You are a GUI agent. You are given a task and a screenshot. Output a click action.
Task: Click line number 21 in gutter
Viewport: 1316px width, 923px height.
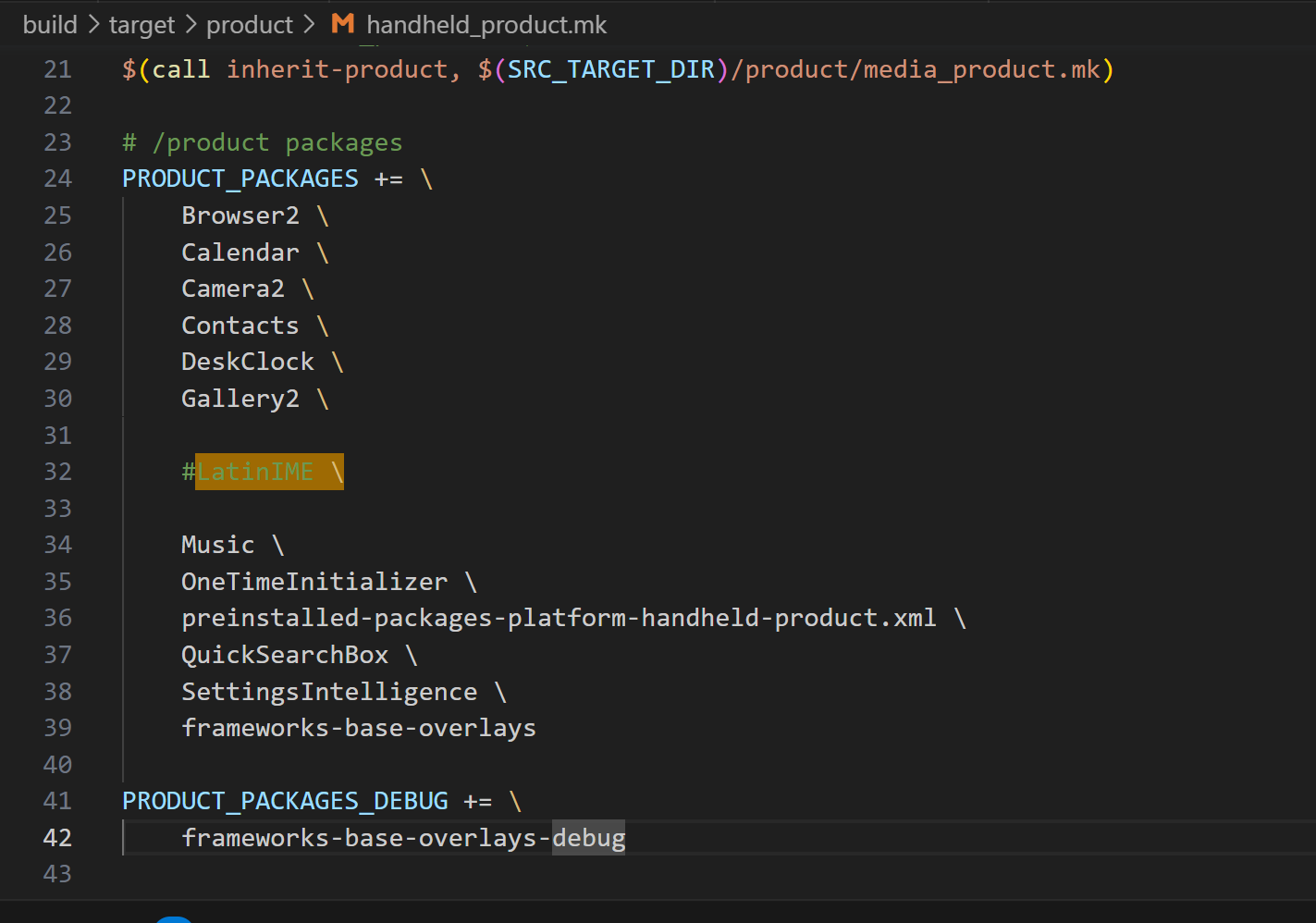[x=57, y=69]
